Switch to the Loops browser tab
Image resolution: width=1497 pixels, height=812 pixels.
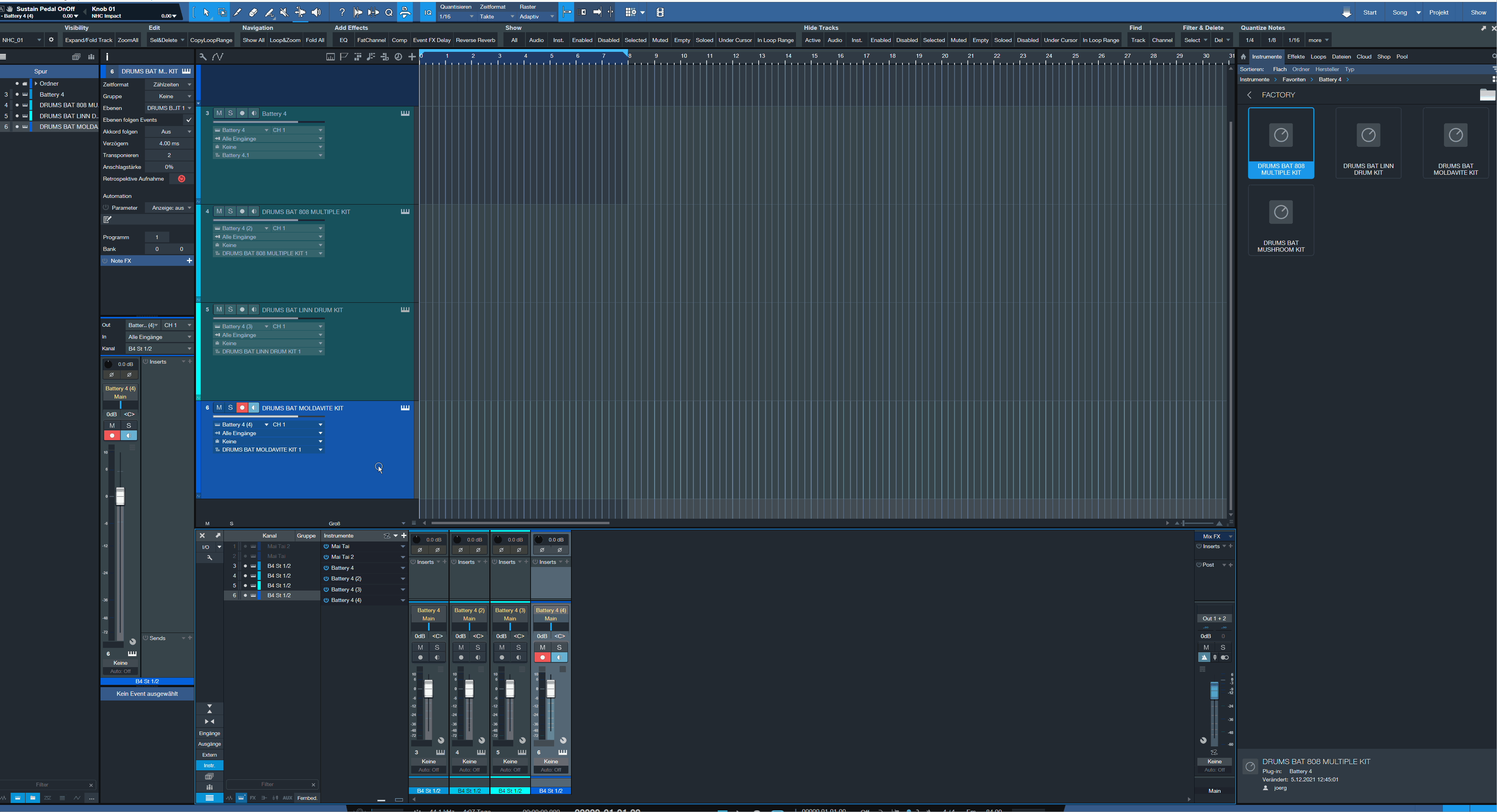point(1318,57)
